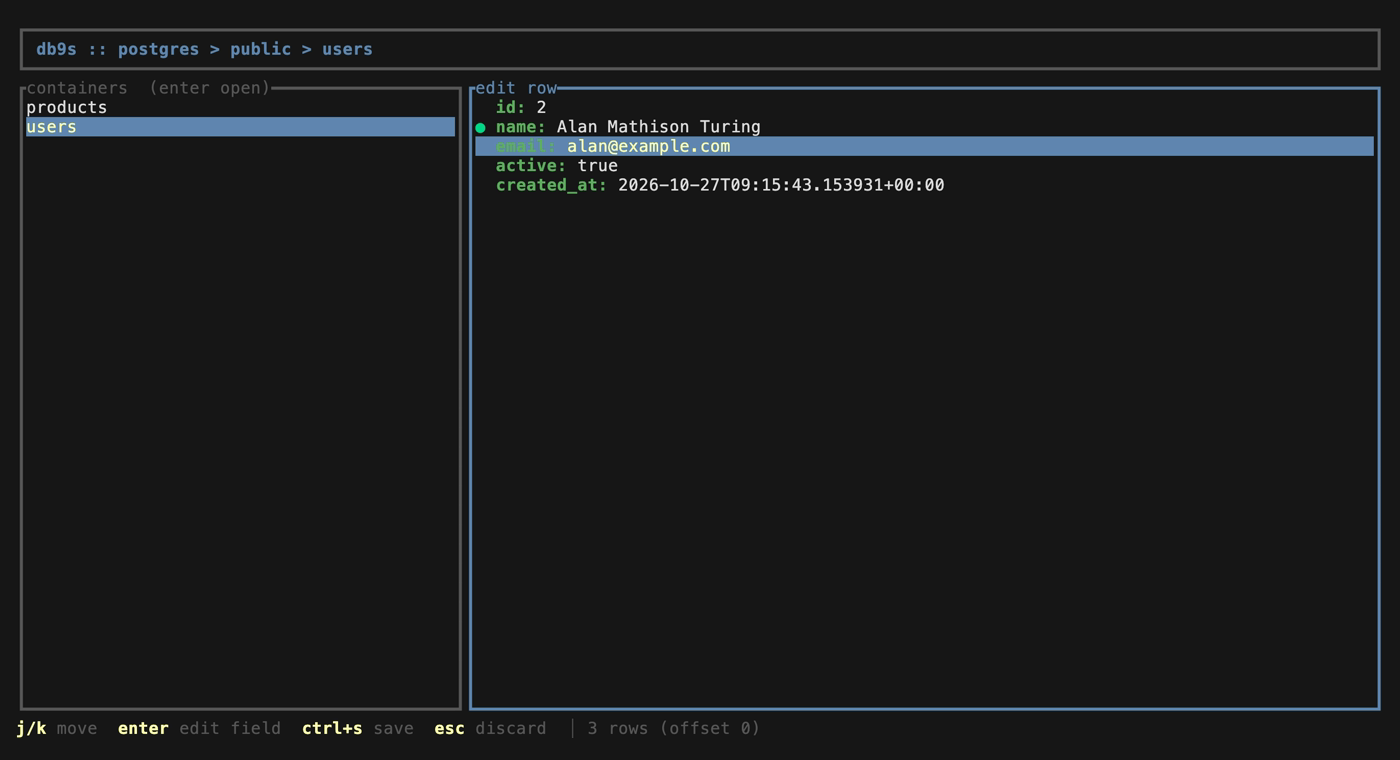Click the edit row panel title
The height and width of the screenshot is (760, 1400).
click(516, 88)
